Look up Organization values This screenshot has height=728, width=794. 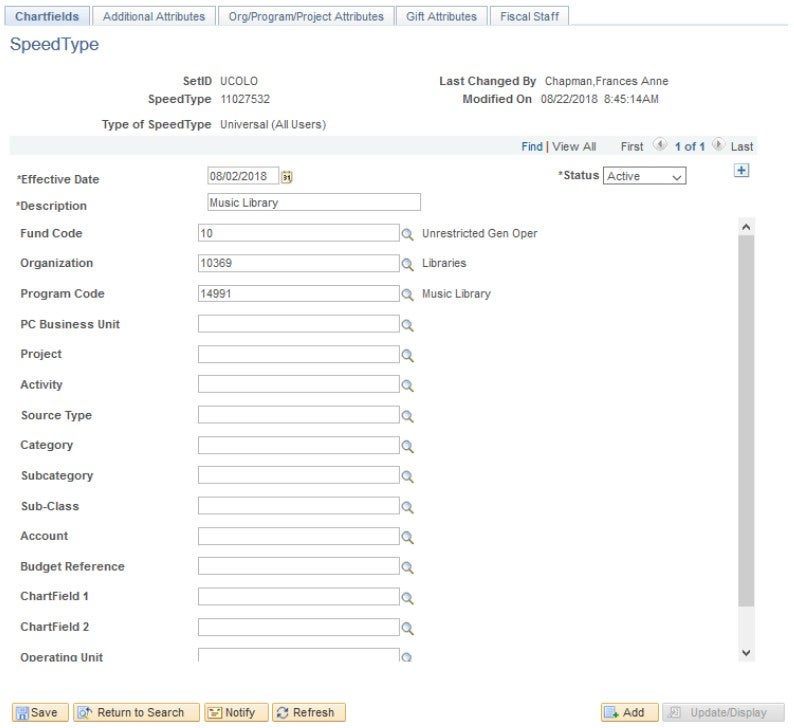(407, 264)
